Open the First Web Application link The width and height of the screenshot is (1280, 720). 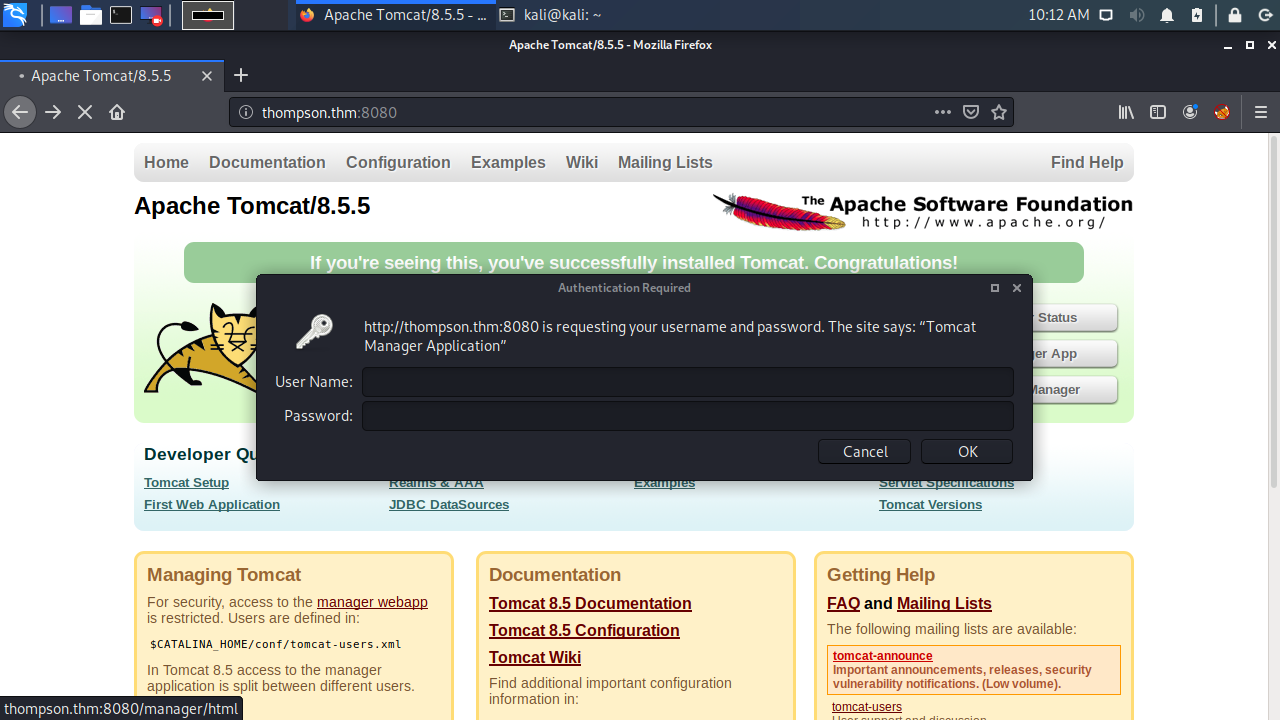(x=212, y=505)
